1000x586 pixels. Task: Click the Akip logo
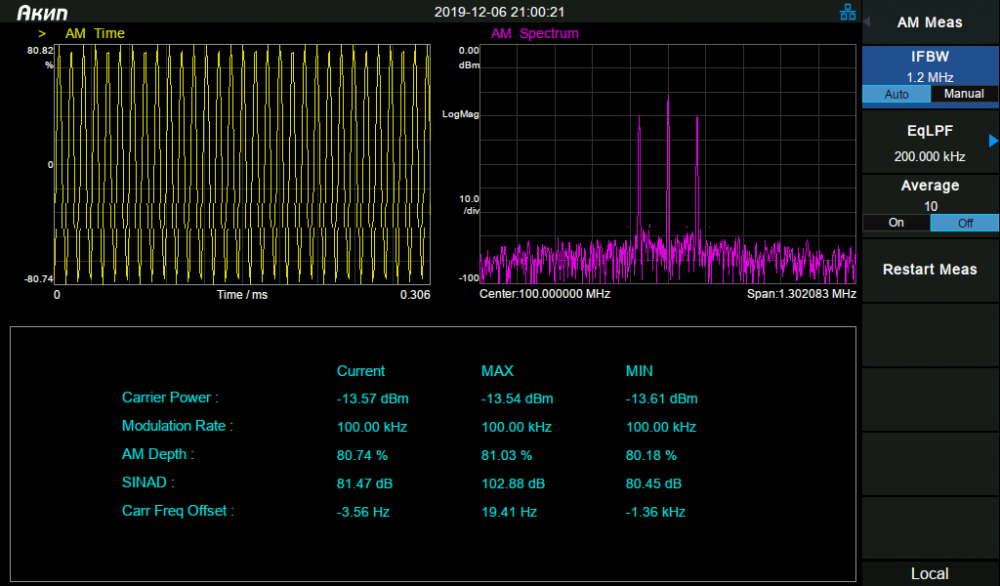tap(42, 13)
